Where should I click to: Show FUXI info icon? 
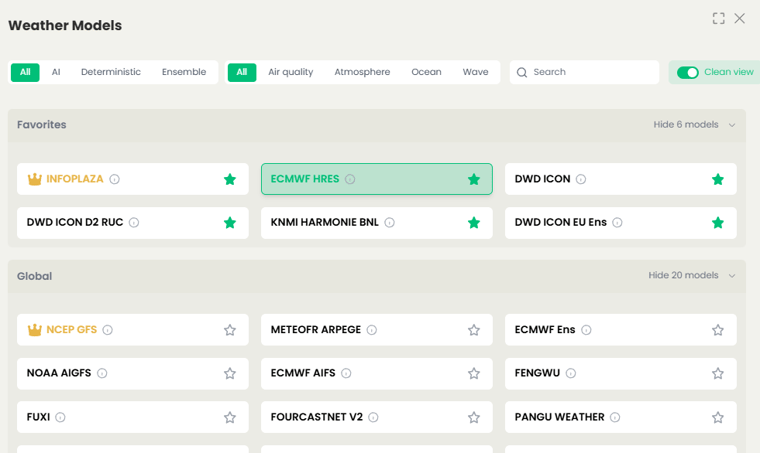[x=61, y=417]
